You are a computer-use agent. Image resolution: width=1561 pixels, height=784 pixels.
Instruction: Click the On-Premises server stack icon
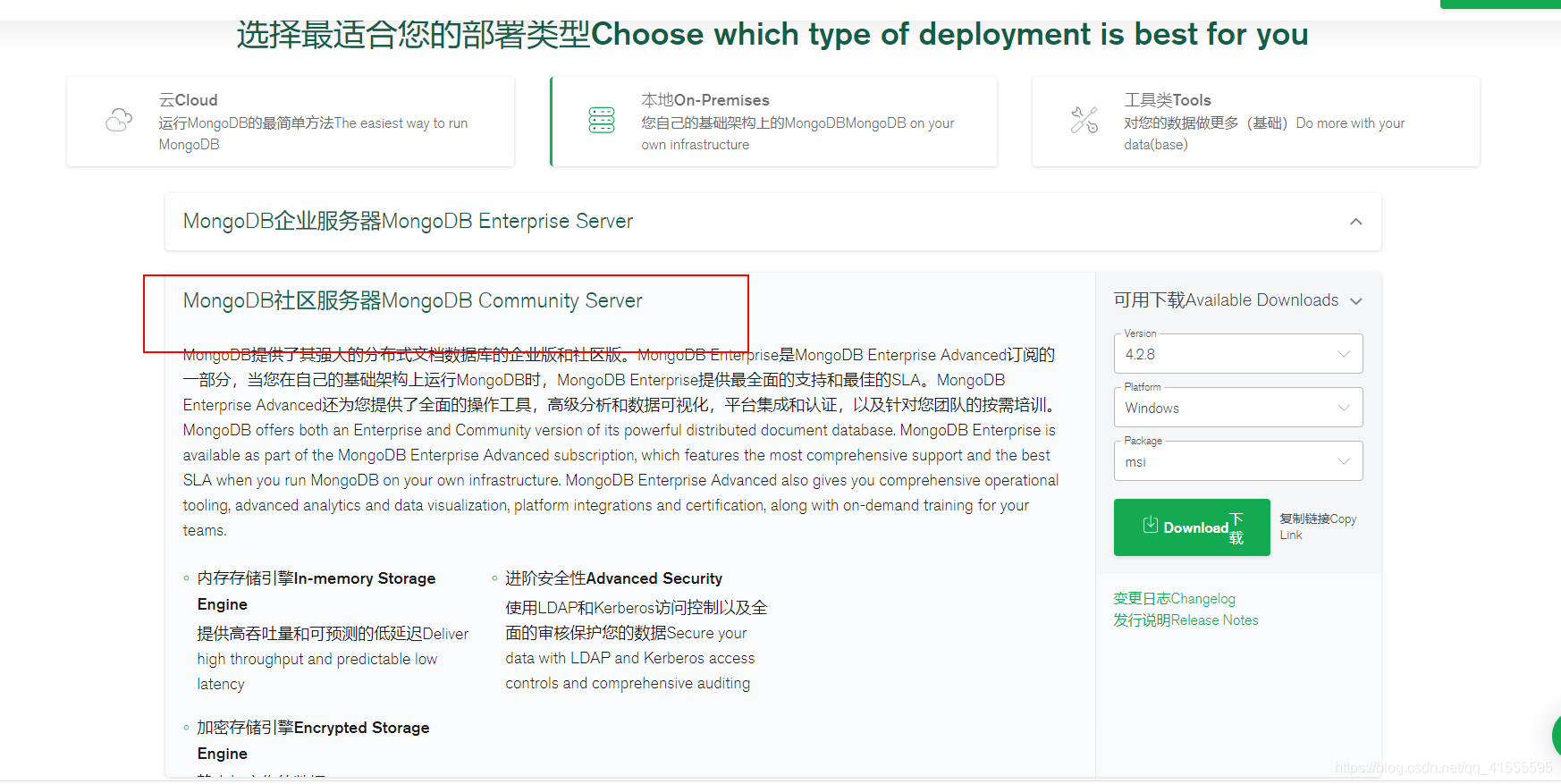point(602,120)
